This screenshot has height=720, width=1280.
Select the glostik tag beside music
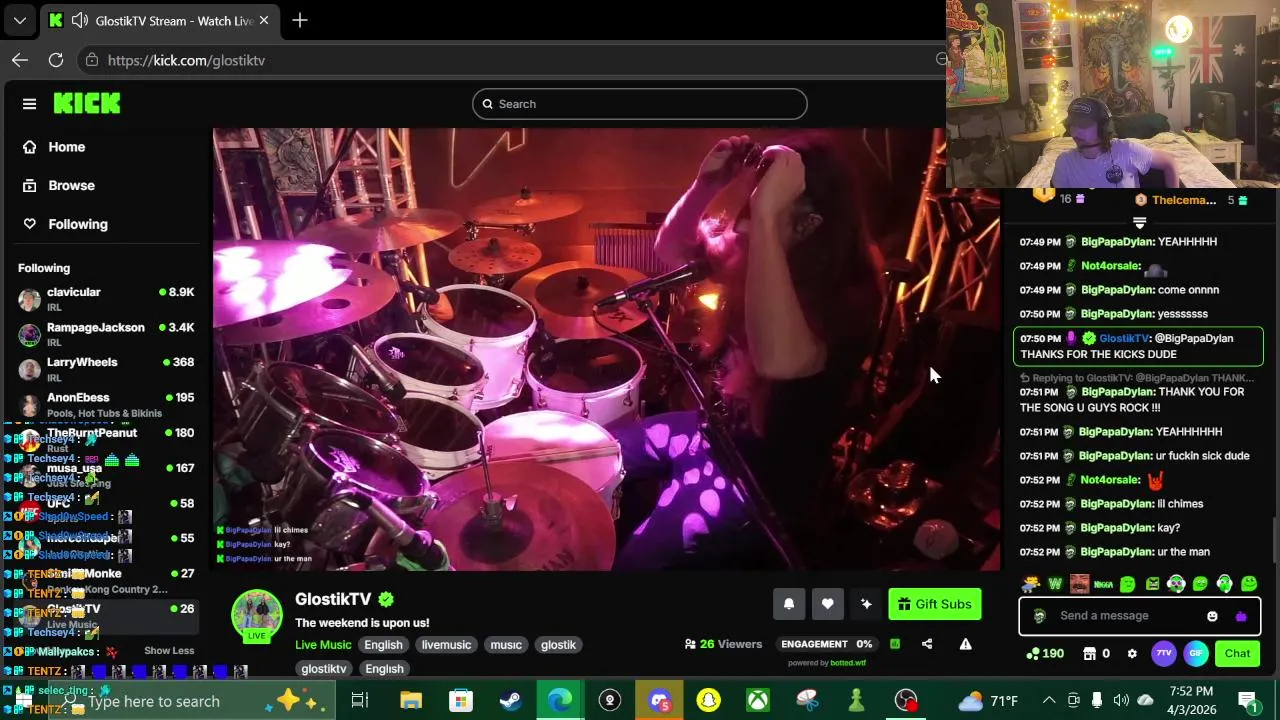point(558,645)
